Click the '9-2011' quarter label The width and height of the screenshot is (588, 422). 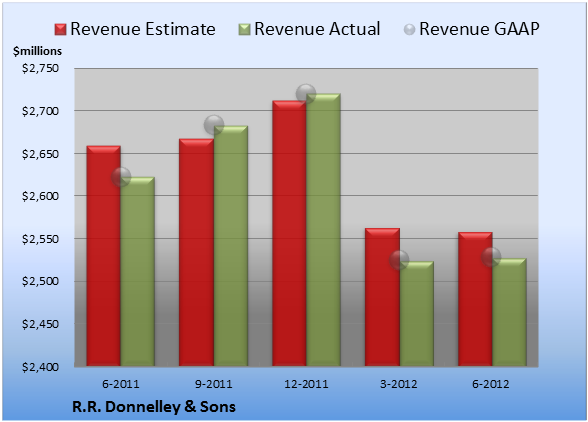click(x=214, y=384)
